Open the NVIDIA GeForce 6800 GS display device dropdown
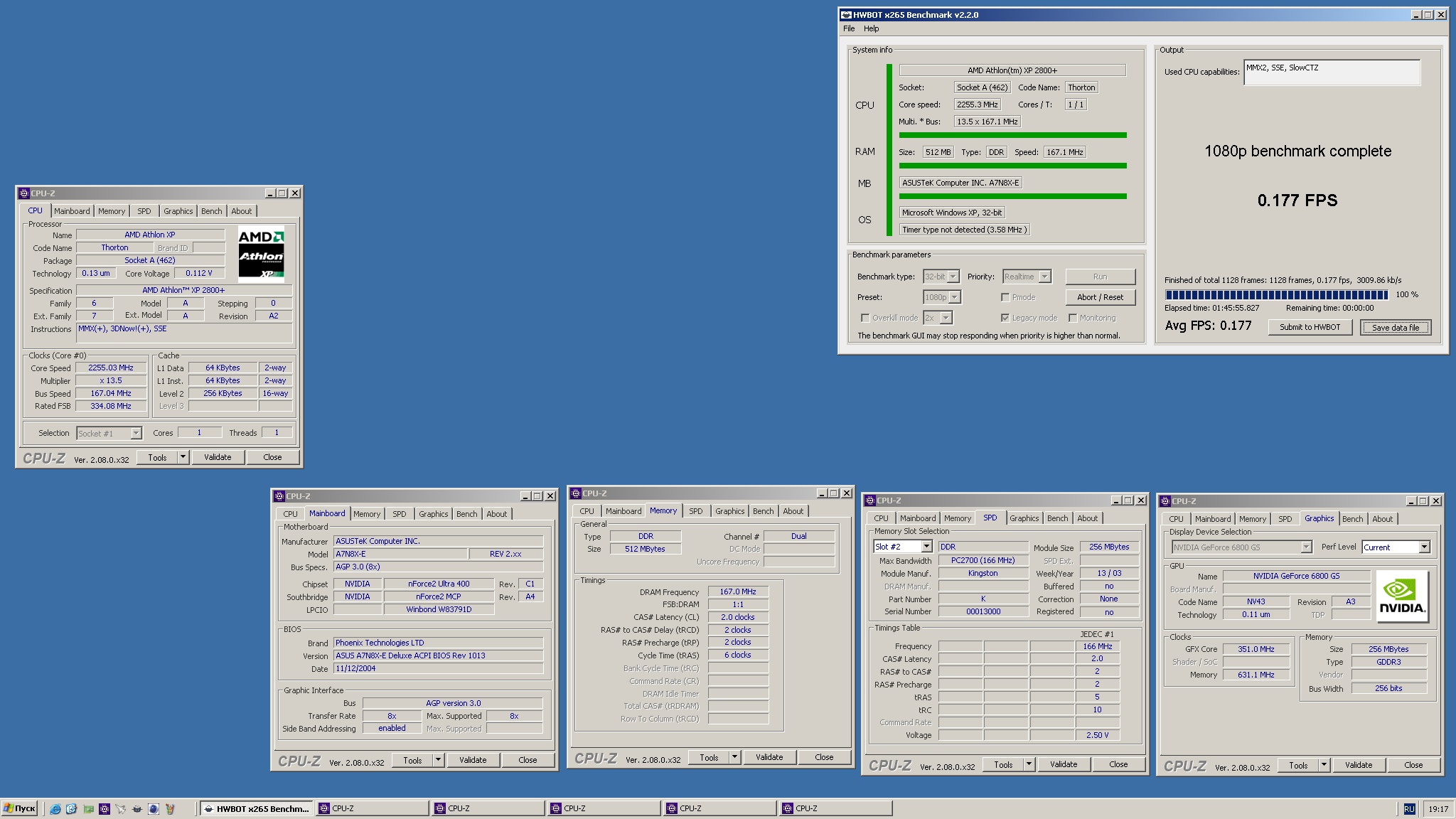This screenshot has height=819, width=1456. [x=1241, y=547]
